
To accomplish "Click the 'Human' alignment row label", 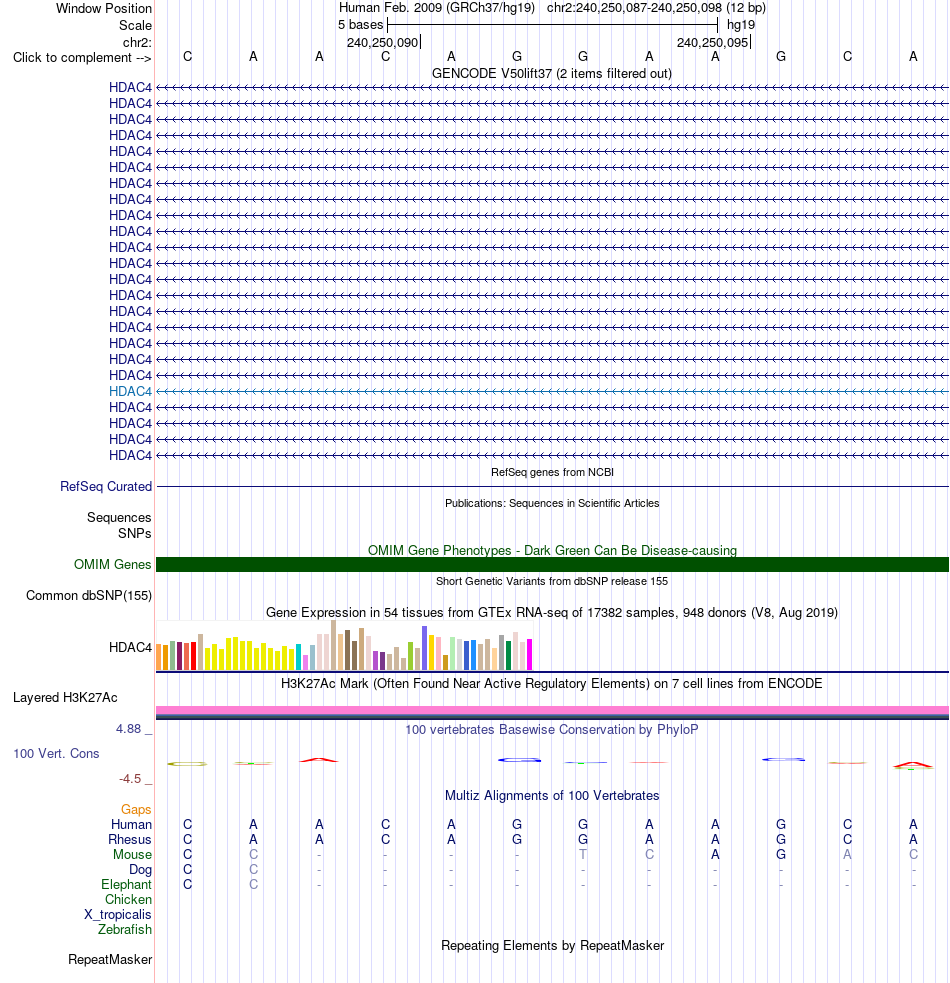I will 132,824.
